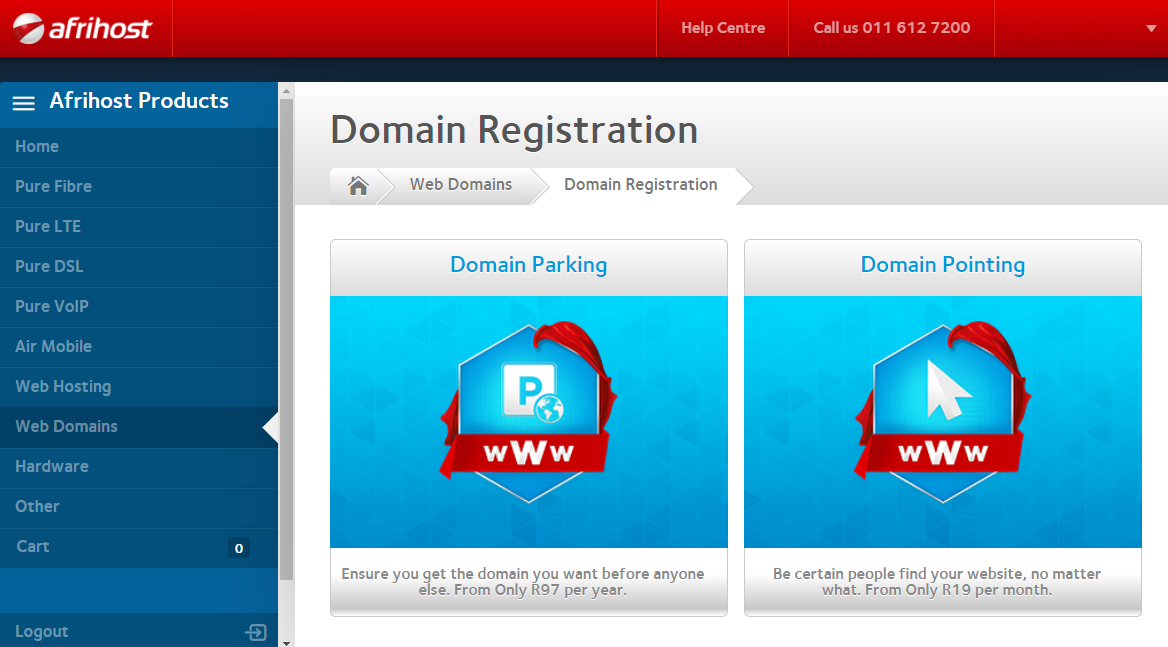Select Web Hosting in the sidebar

63,386
